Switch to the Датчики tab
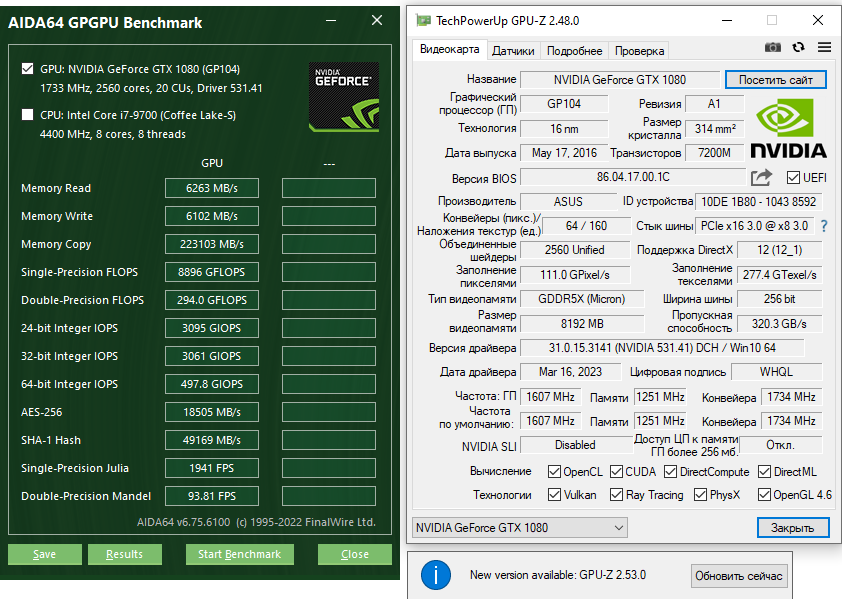Screen dimensions: 842x599 [x=513, y=51]
